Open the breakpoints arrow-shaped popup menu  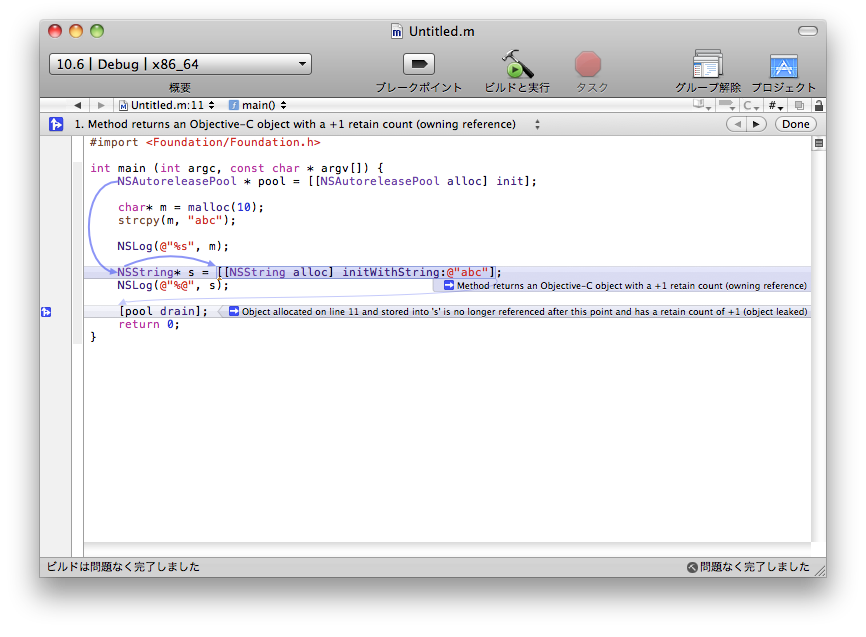[x=726, y=105]
